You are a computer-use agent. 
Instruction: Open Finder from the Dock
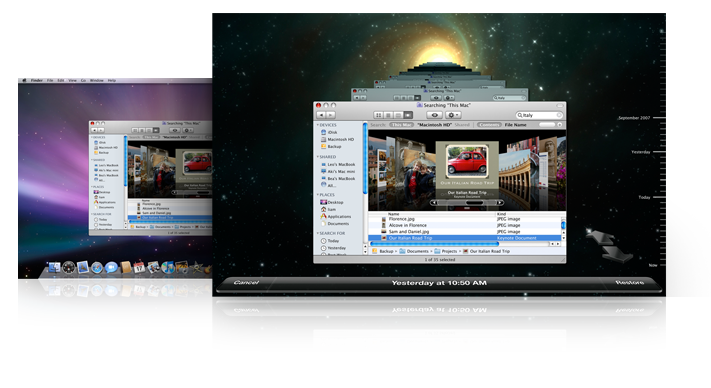[x=54, y=267]
